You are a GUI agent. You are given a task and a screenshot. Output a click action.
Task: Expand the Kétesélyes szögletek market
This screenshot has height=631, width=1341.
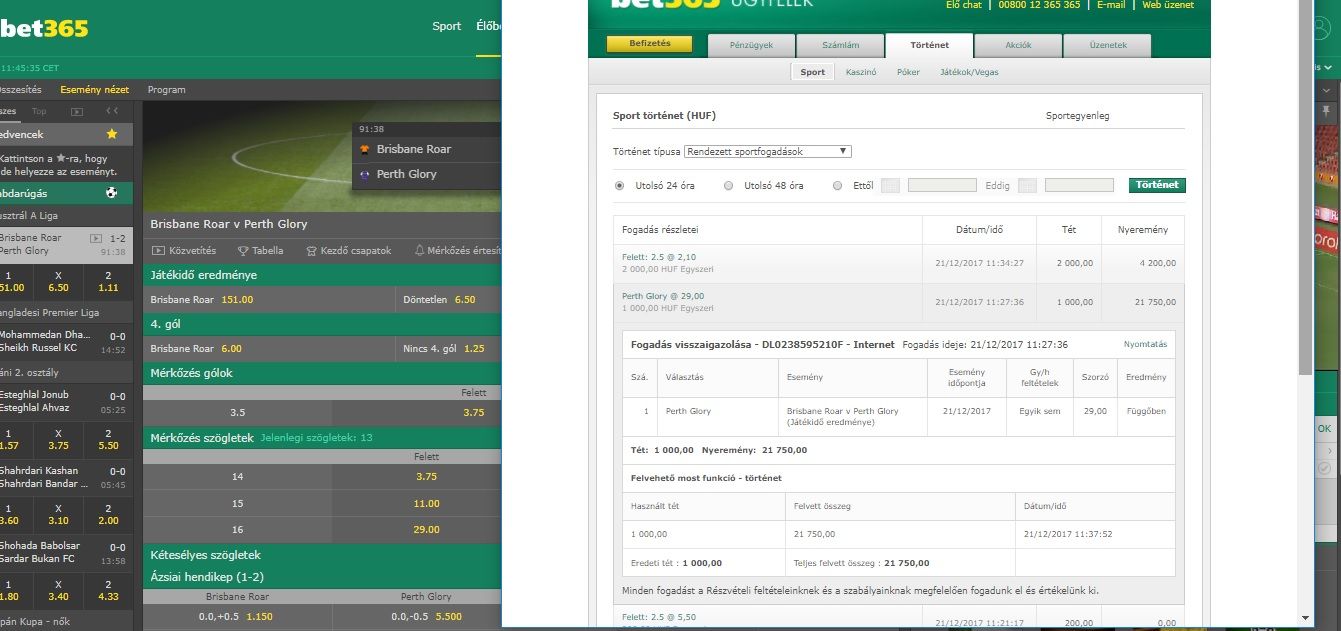(321, 554)
